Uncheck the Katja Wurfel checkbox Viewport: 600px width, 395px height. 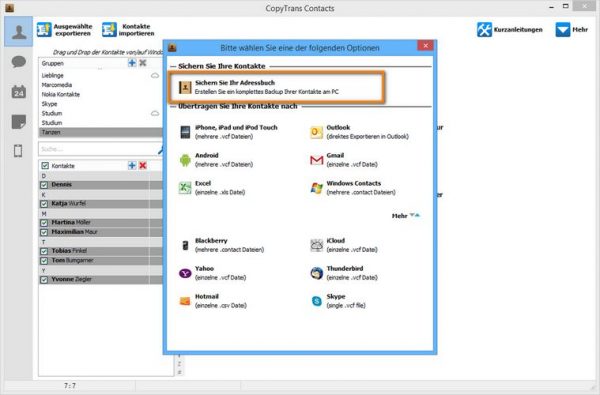(44, 204)
